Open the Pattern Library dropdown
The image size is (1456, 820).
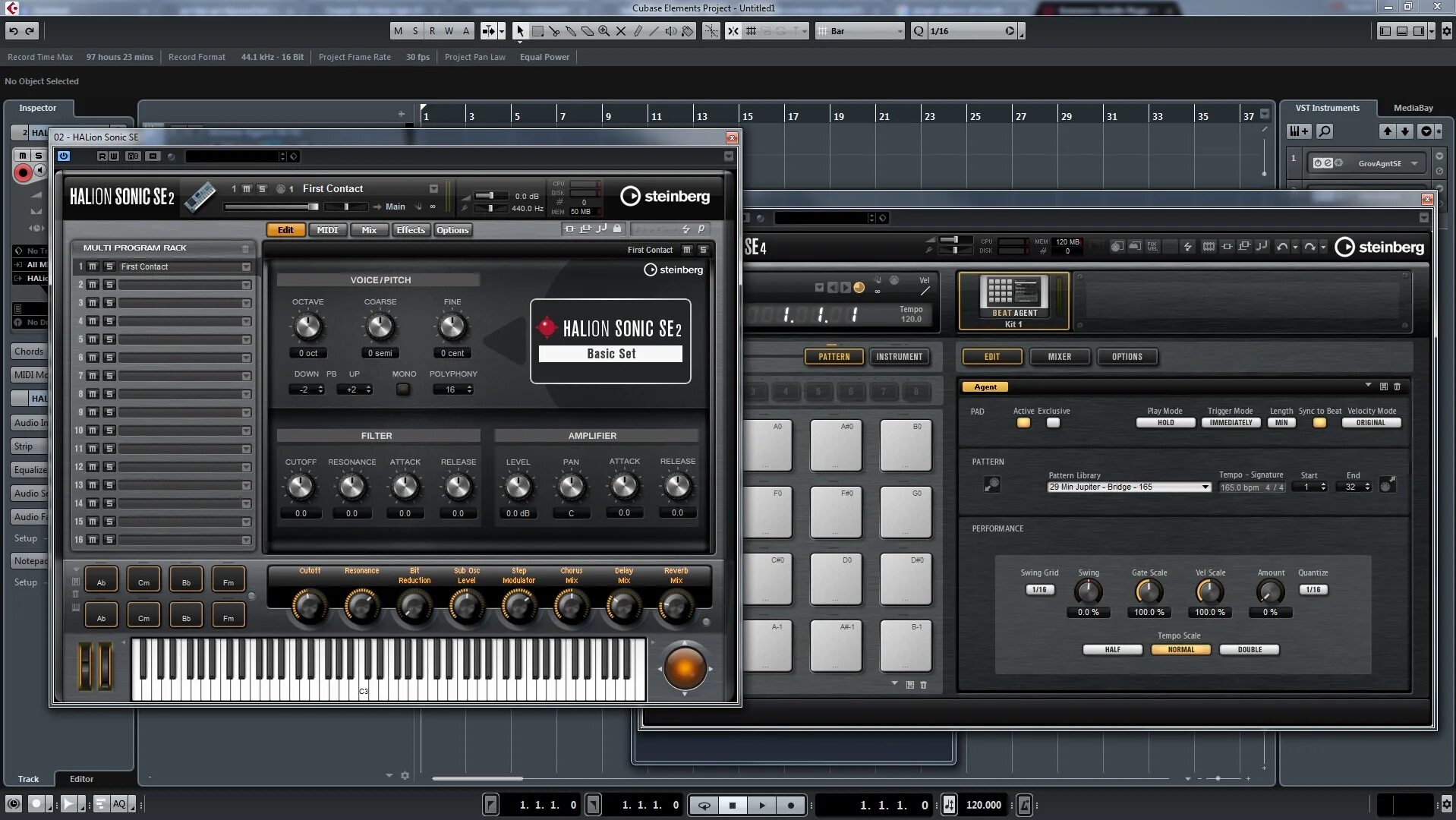point(1128,487)
